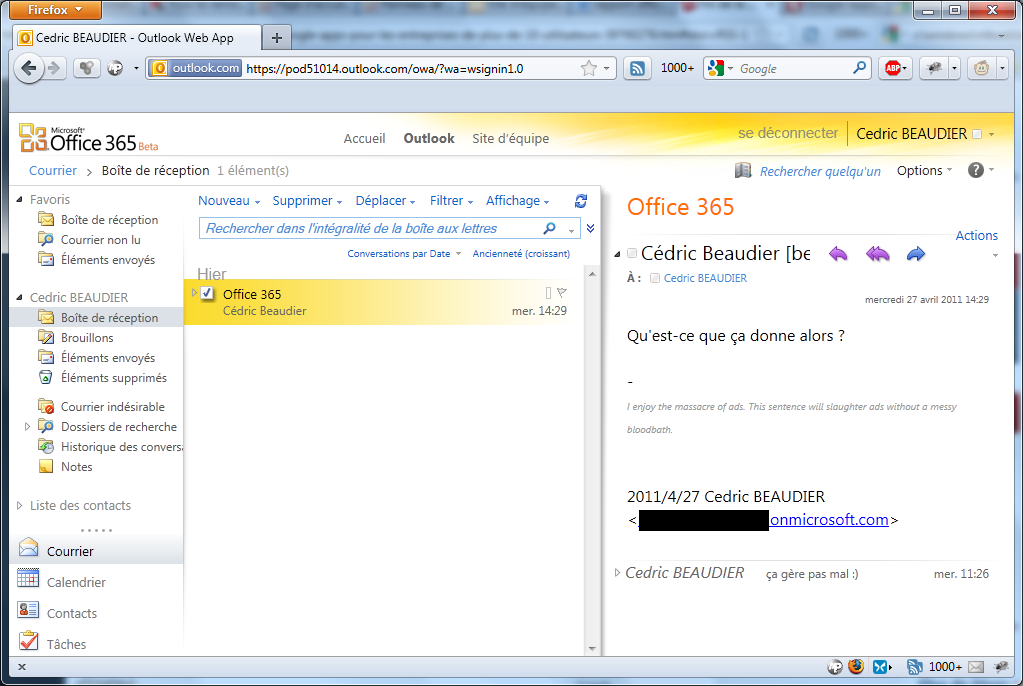
Task: Open Courrier mail envelope icon in bottom navigation
Action: (x=29, y=548)
